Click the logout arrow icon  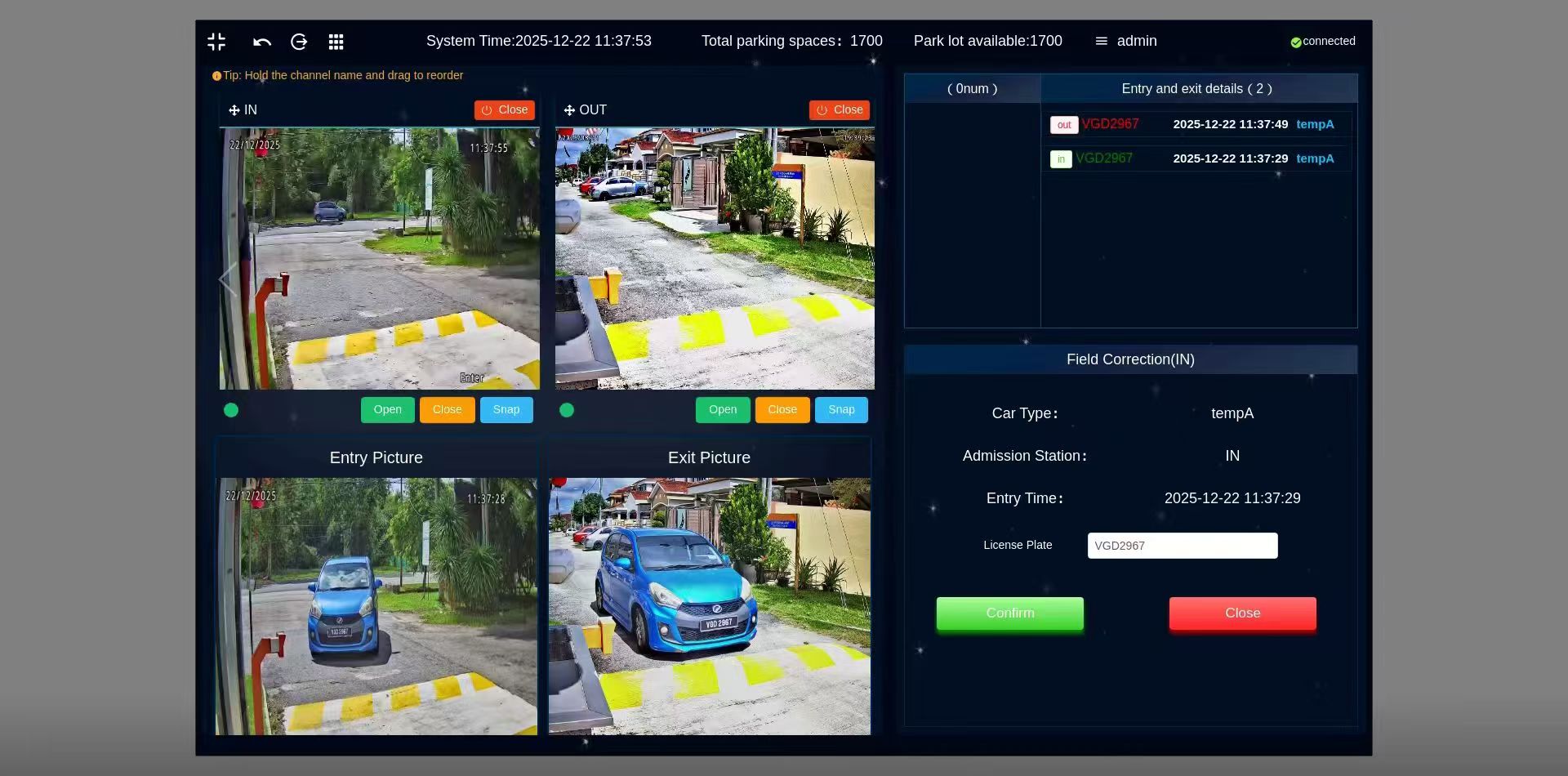(x=299, y=42)
